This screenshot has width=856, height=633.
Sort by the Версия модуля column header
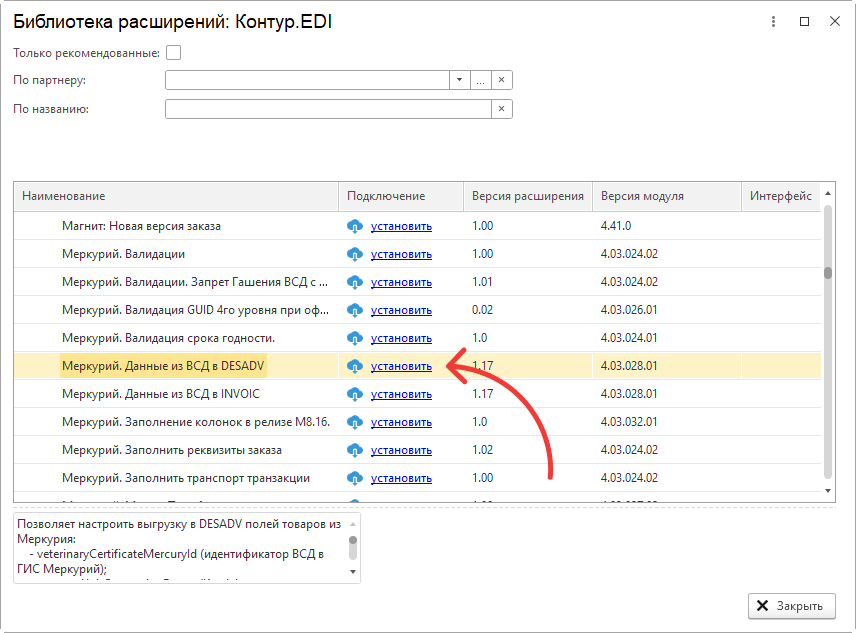667,196
